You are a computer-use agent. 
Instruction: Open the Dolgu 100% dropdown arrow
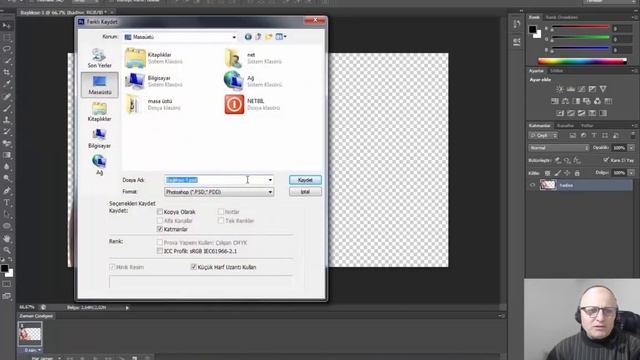click(x=631, y=173)
